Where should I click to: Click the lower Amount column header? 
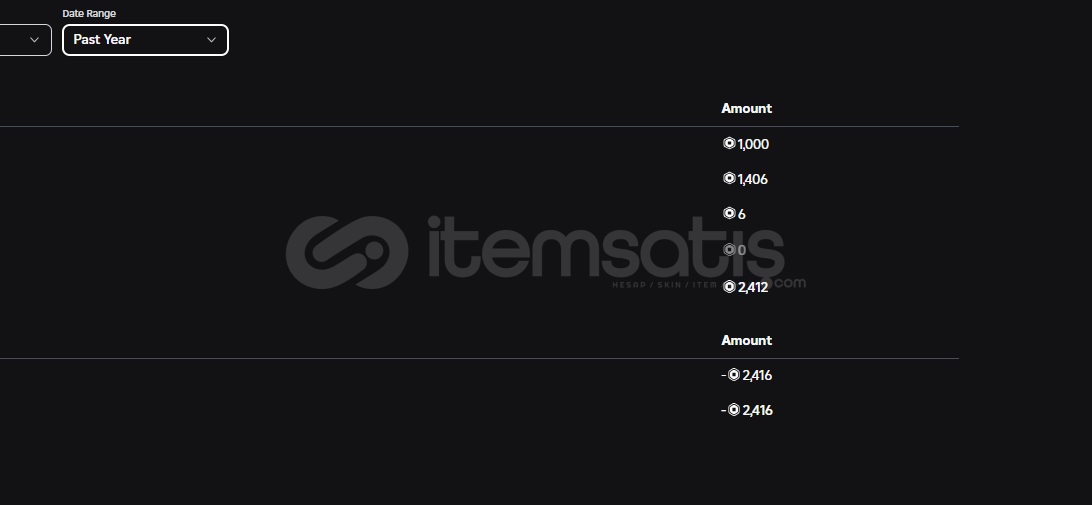(747, 341)
